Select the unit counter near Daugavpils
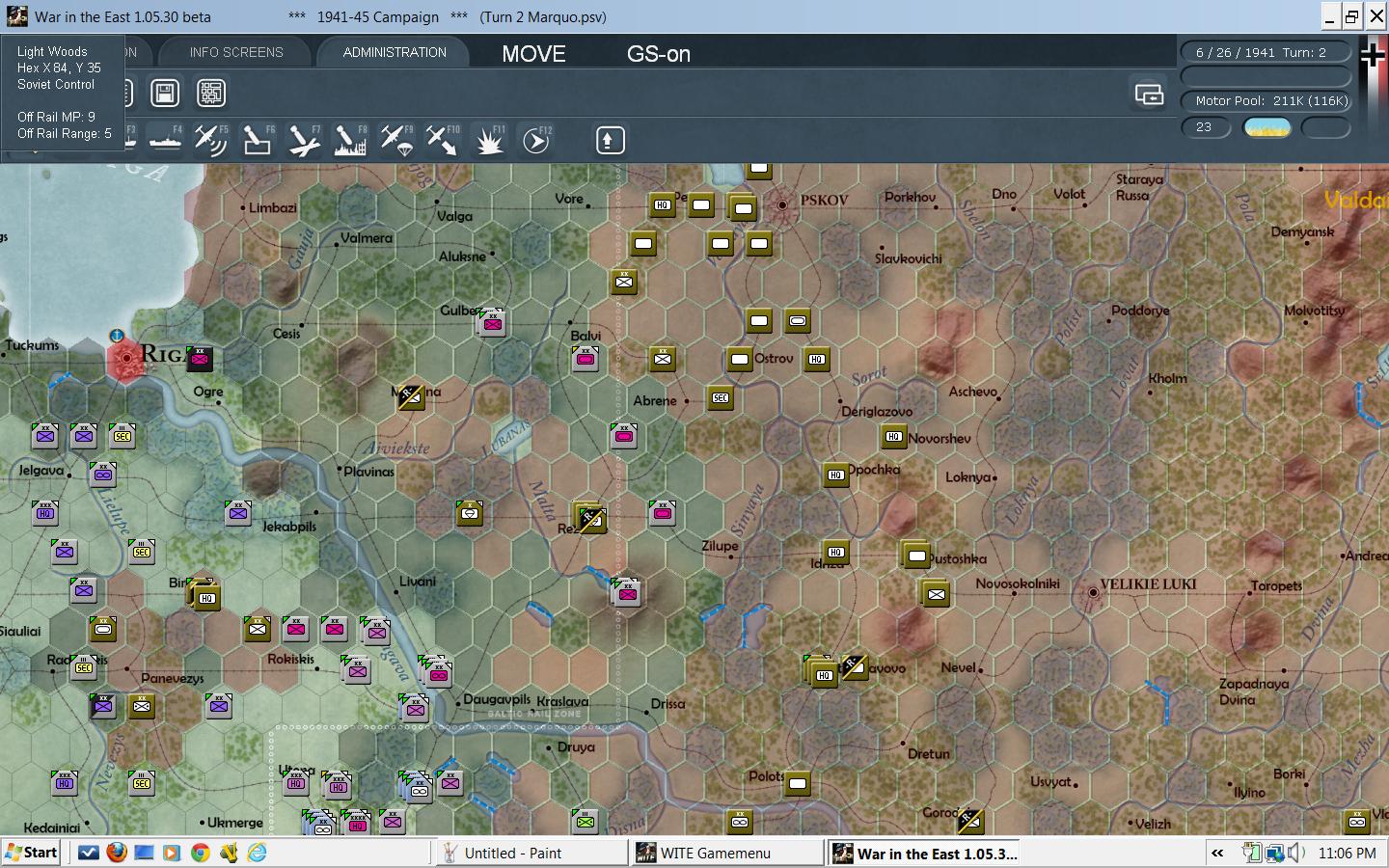The width and height of the screenshot is (1389, 868). (x=415, y=709)
